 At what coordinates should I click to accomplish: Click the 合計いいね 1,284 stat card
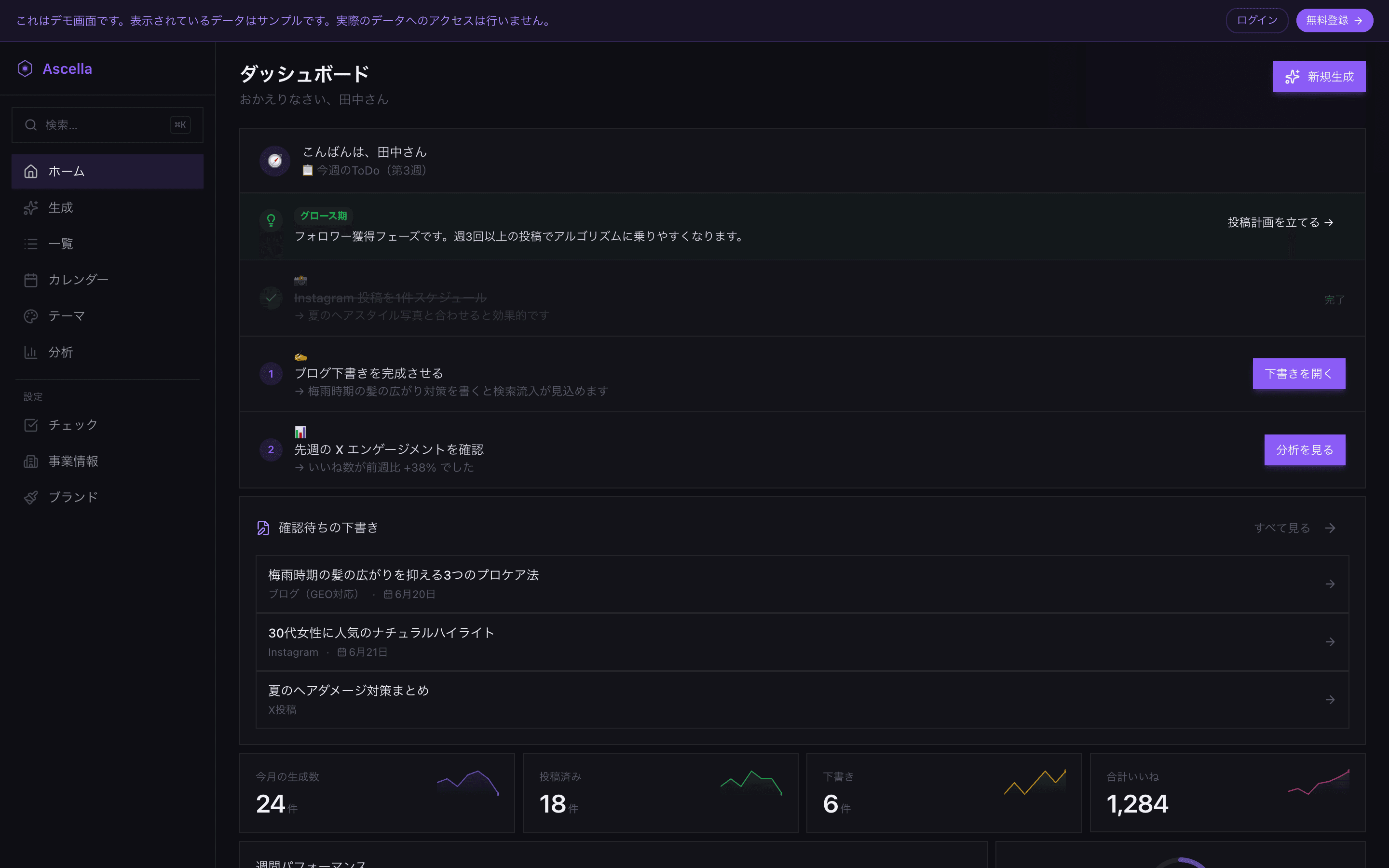(1228, 793)
